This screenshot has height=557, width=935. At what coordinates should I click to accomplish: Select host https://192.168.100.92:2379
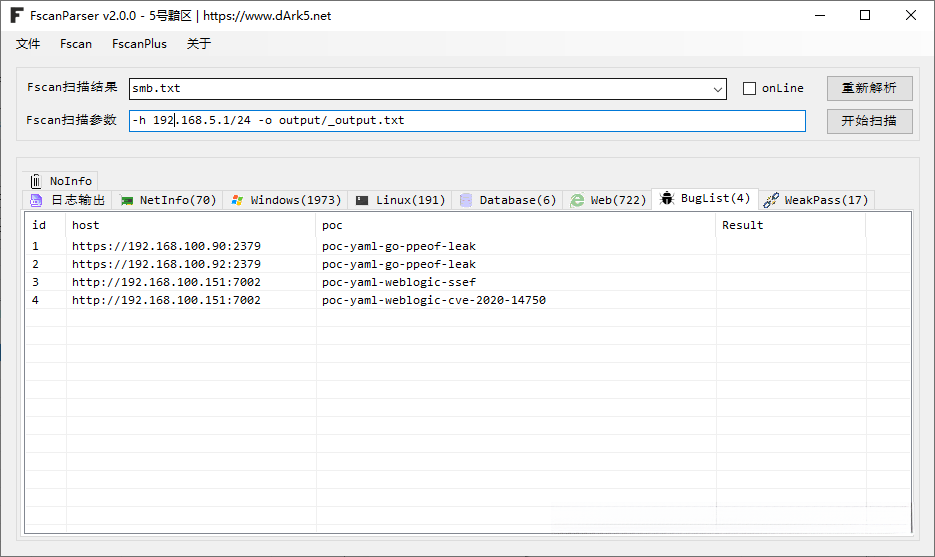point(166,264)
